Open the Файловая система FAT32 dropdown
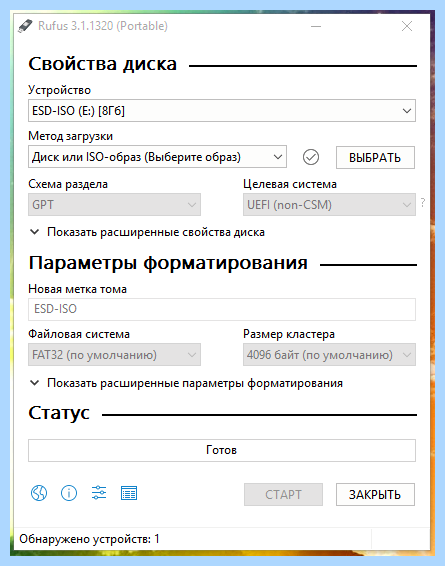Screen dimensions: 445x566 tap(114, 354)
